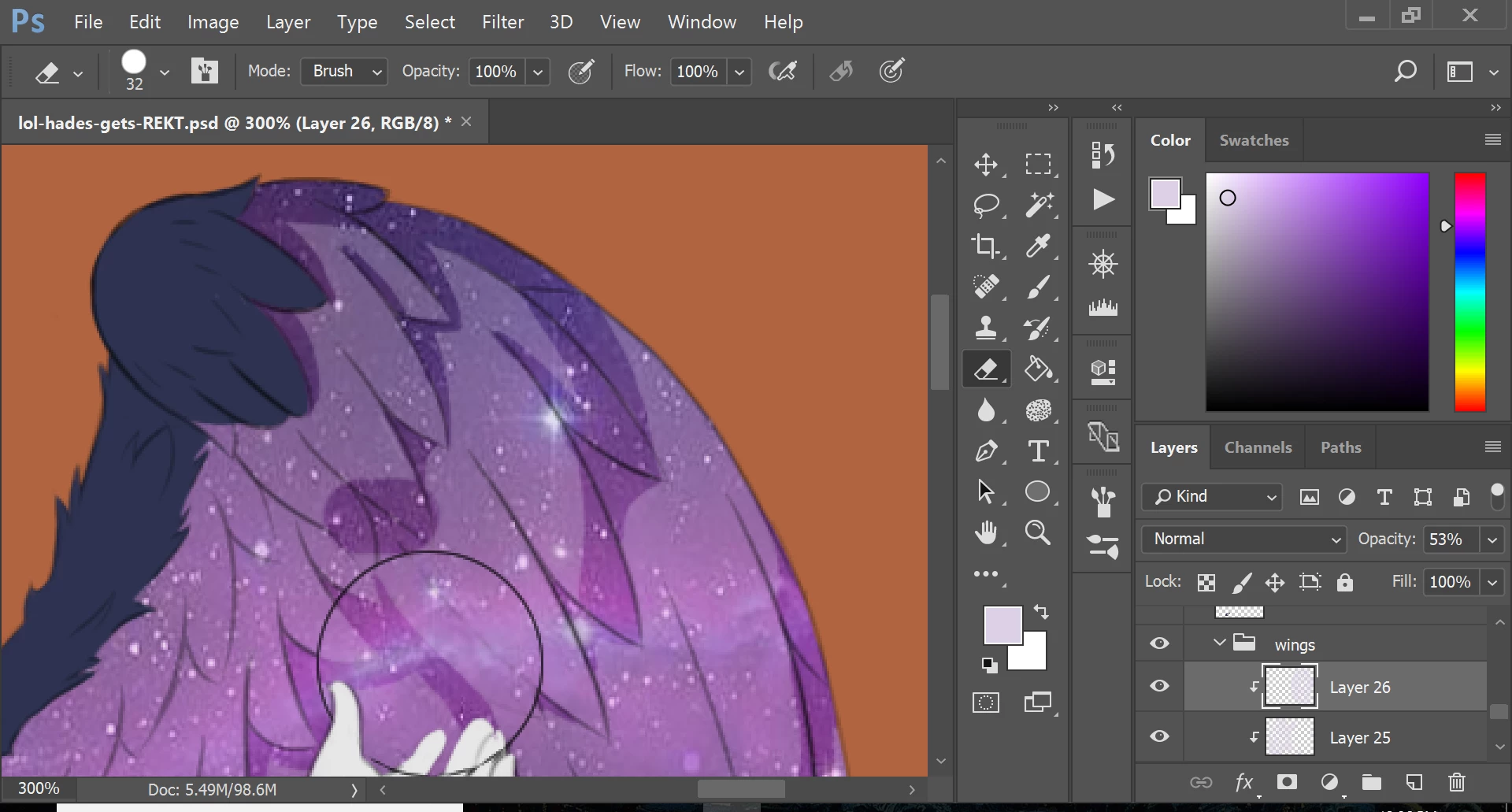Open the Actions panel play icon
The width and height of the screenshot is (1512, 812).
tap(1102, 199)
